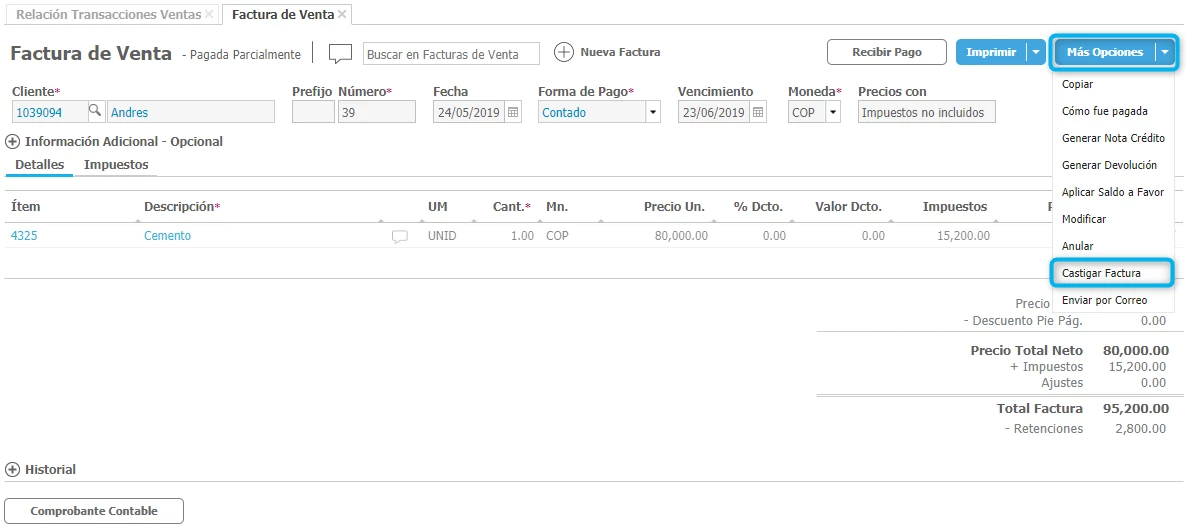
Task: Open the Vencimiento calendar picker icon
Action: coord(758,112)
